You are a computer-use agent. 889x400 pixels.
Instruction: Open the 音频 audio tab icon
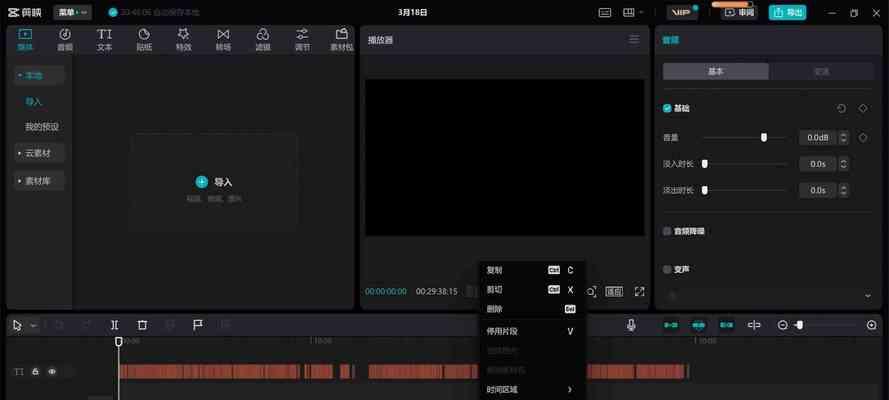tap(65, 34)
